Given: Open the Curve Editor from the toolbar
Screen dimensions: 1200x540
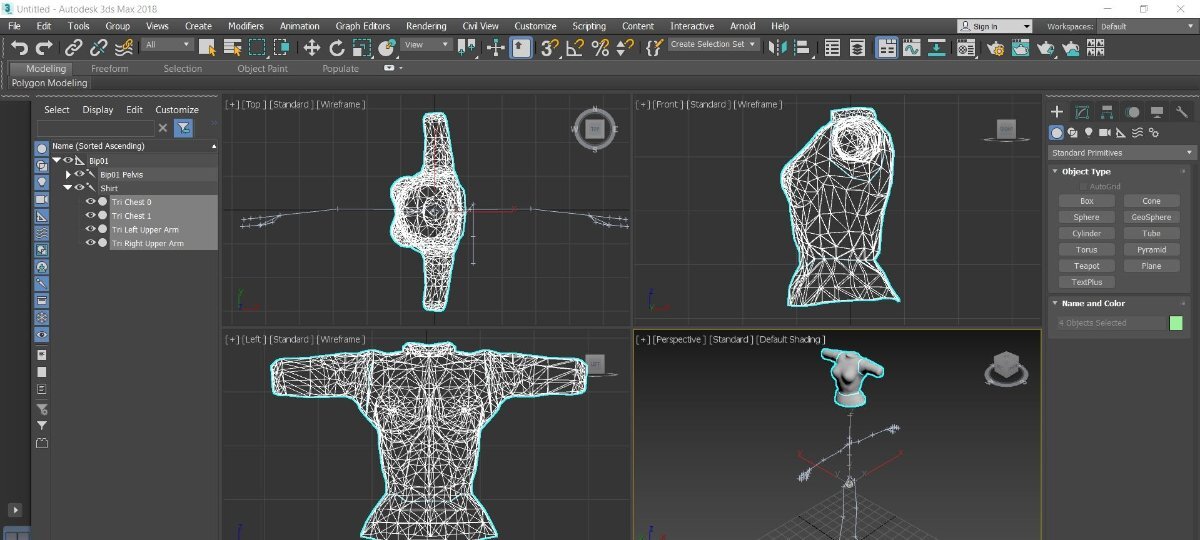Looking at the screenshot, I should click(x=911, y=47).
